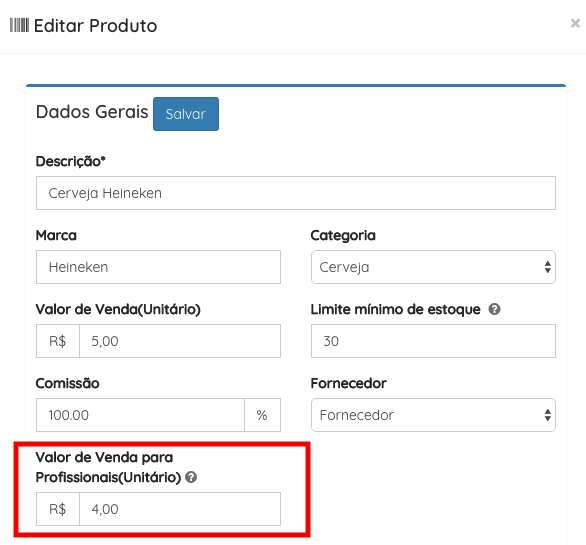
Task: Click the professionals price field showing 4,00
Action: (x=180, y=509)
